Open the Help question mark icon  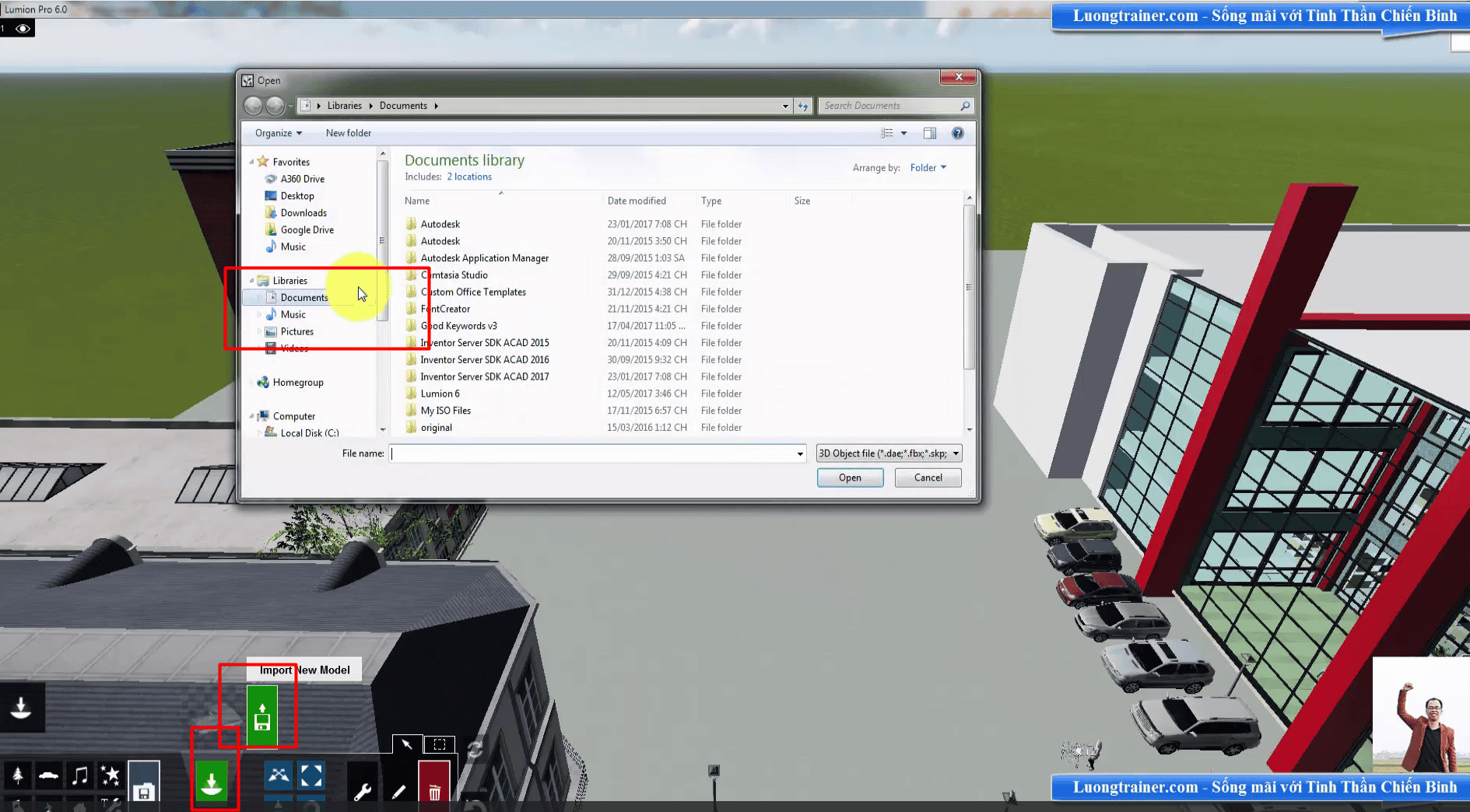pyautogui.click(x=958, y=133)
